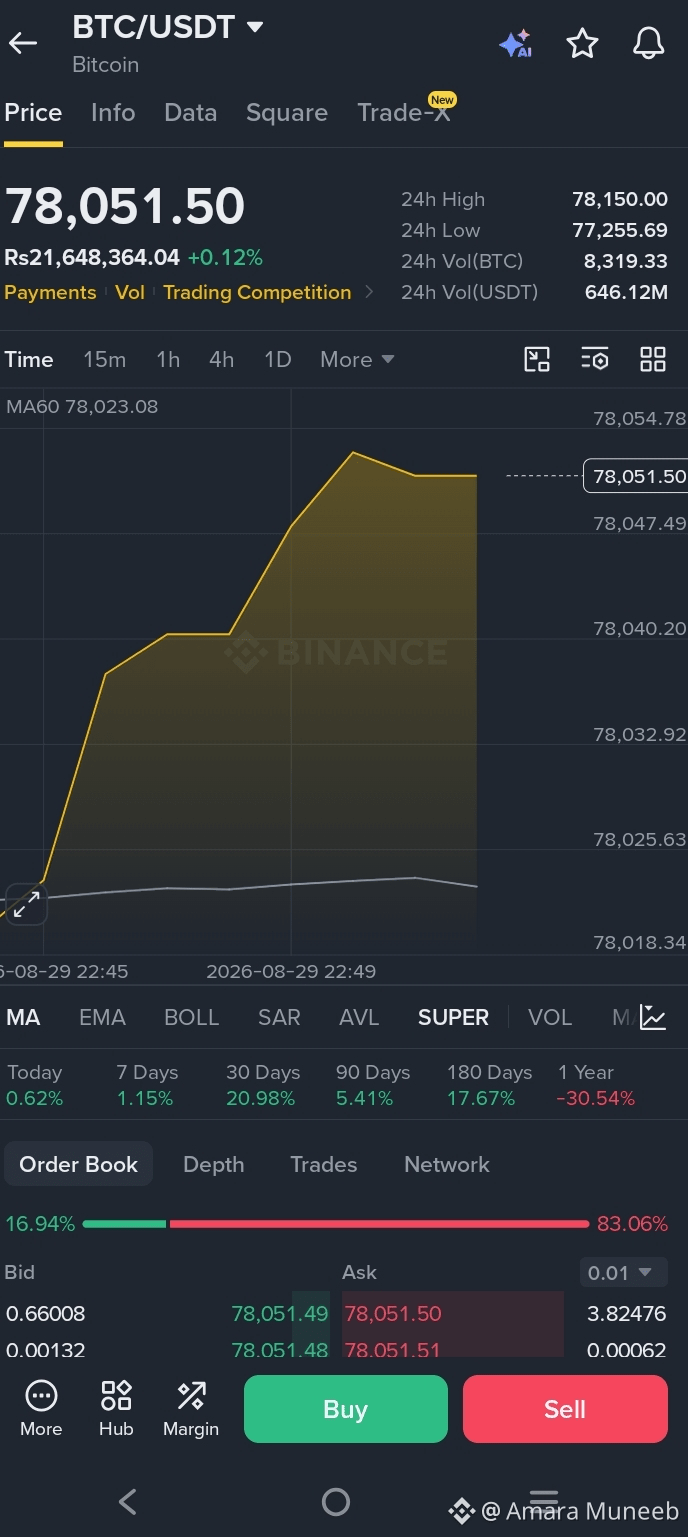Viewport: 688px width, 1537px height.
Task: Add BTC/USDT to favorites with star icon
Action: [x=582, y=43]
